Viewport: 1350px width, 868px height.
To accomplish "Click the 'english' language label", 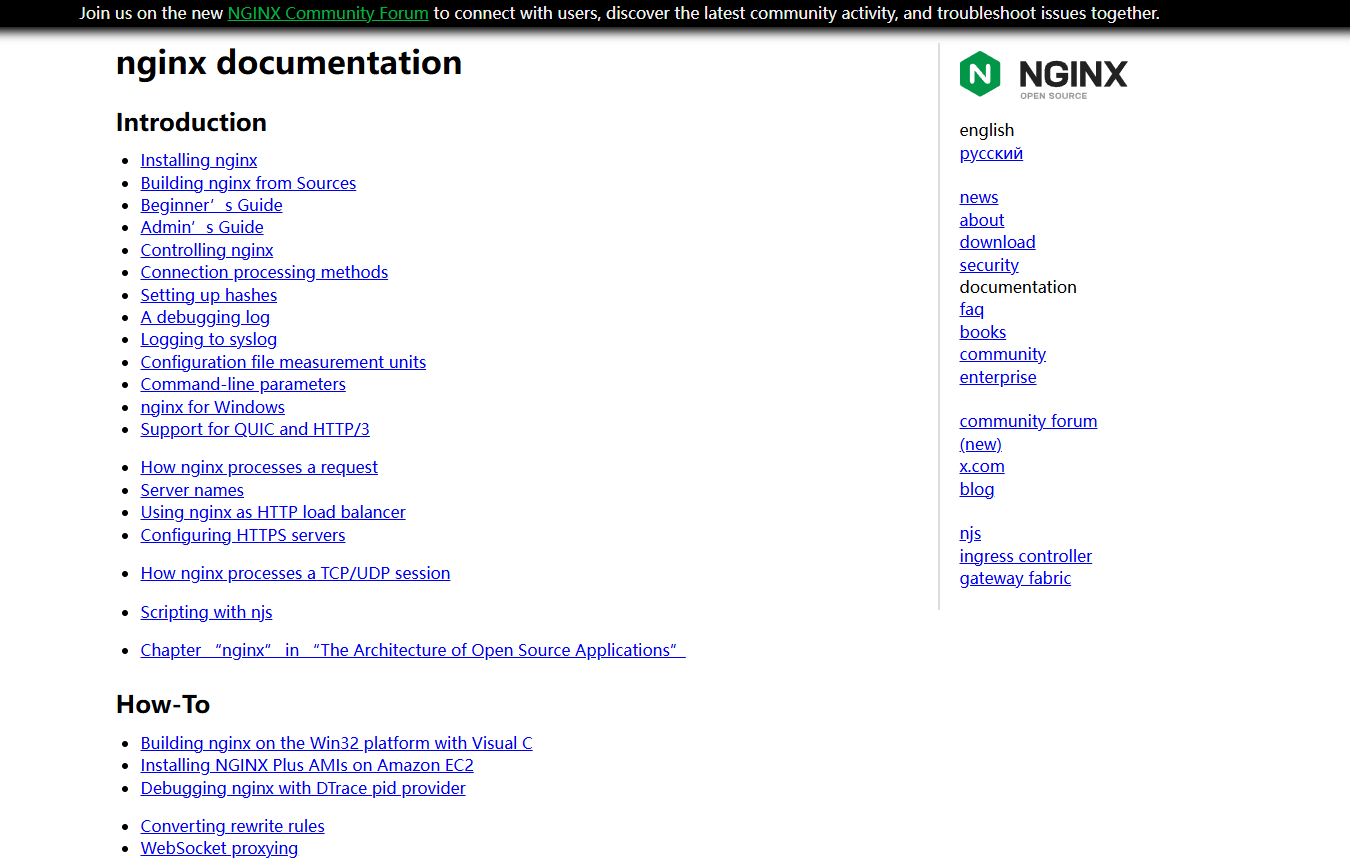I will coord(987,130).
